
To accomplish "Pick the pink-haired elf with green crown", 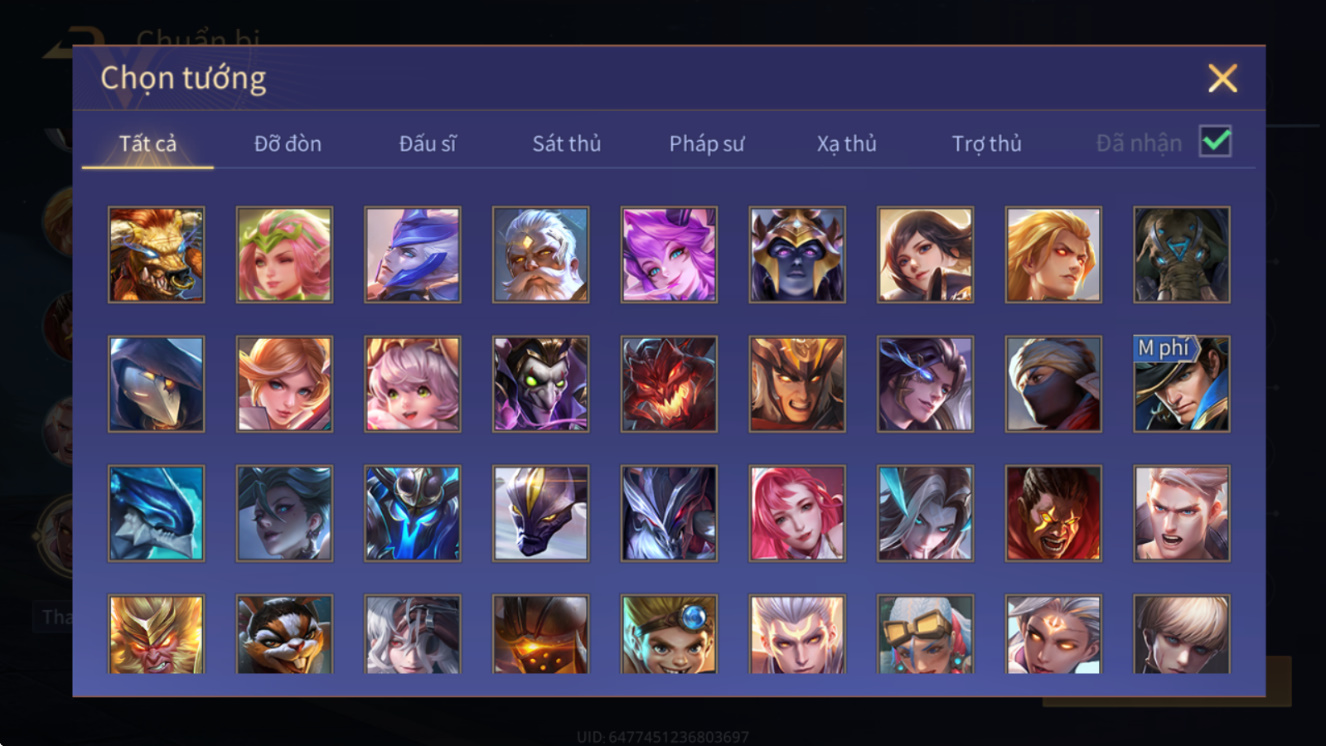I will (x=285, y=255).
